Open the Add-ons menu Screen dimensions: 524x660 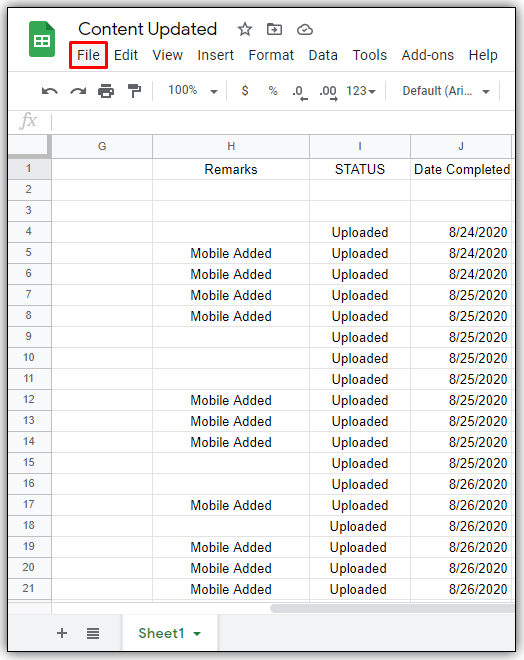428,55
